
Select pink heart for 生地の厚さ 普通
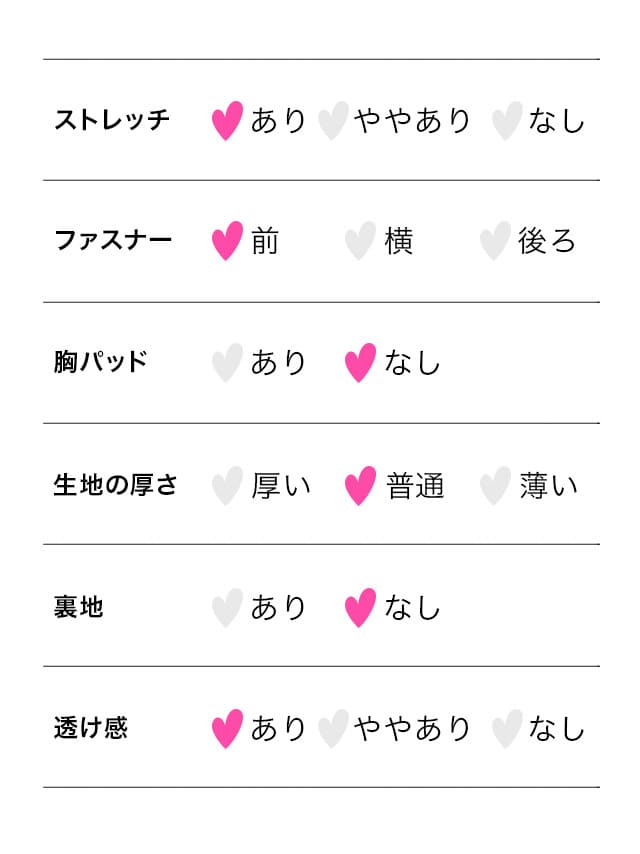(x=360, y=486)
